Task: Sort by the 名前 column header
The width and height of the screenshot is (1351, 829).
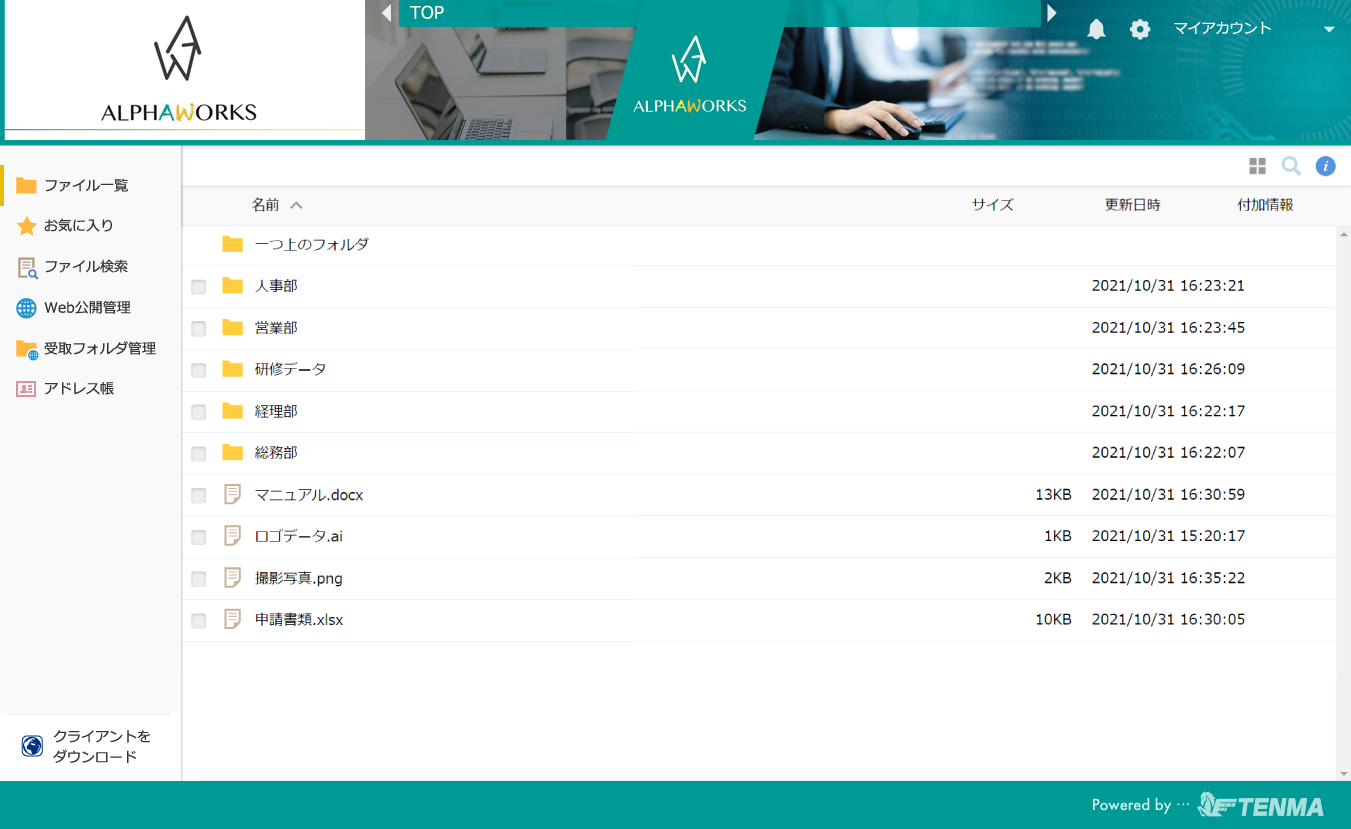Action: click(266, 205)
